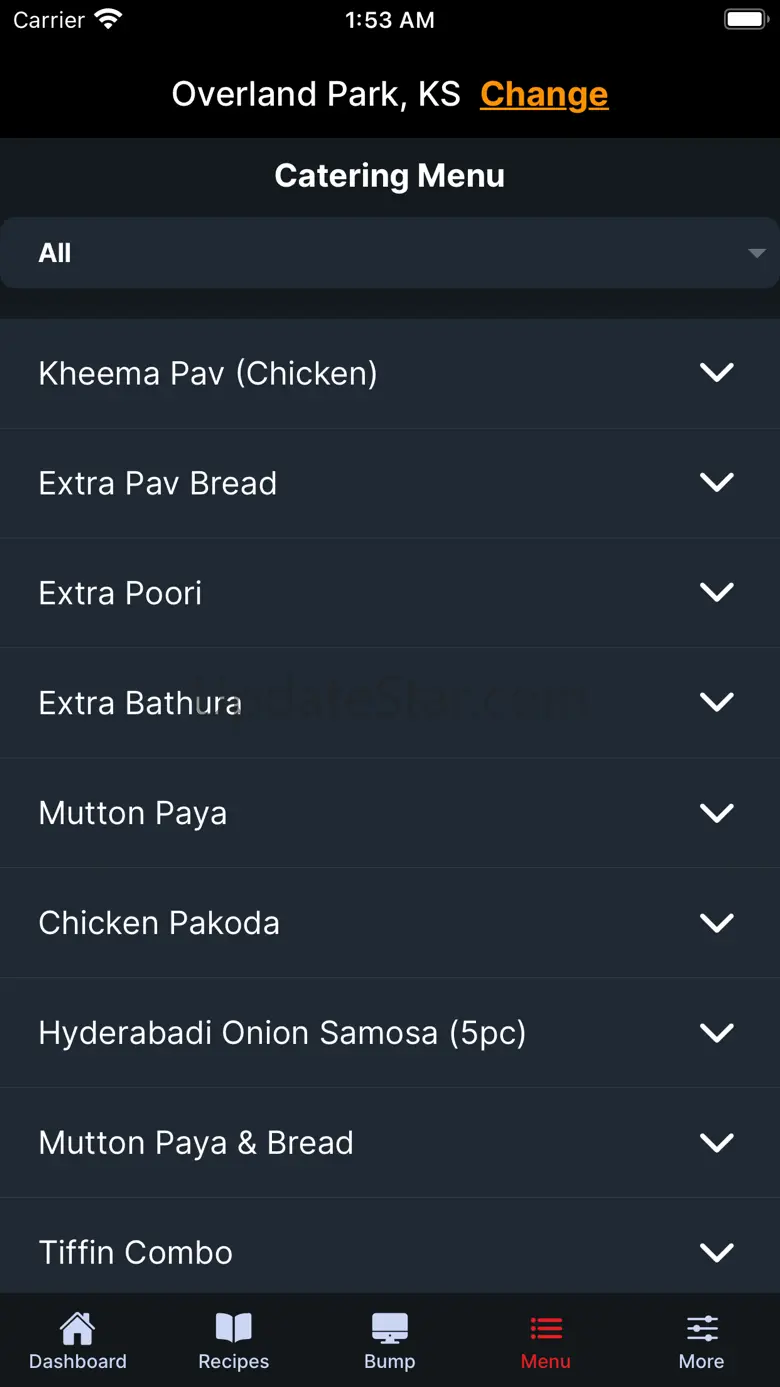The height and width of the screenshot is (1387, 780).
Task: Expand the Tiffin Combo chevron
Action: click(x=716, y=1252)
